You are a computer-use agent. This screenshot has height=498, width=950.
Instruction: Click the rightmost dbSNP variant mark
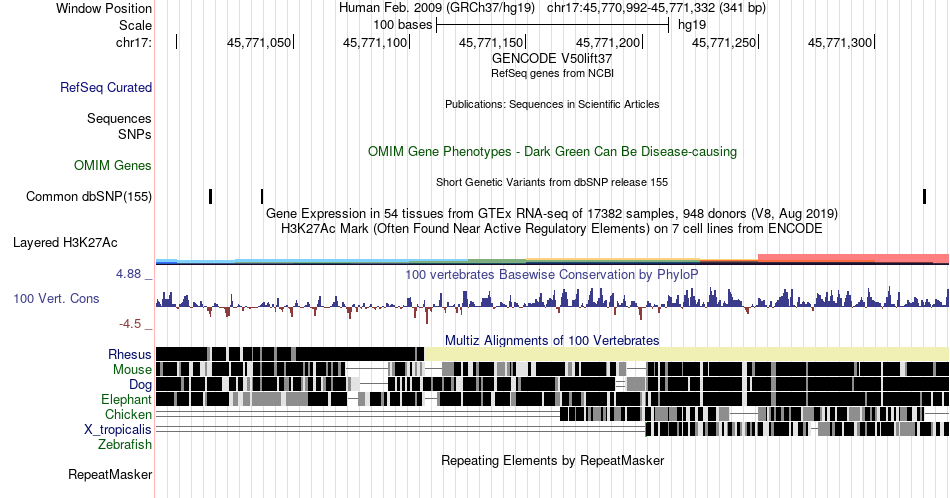pyautogui.click(x=925, y=196)
